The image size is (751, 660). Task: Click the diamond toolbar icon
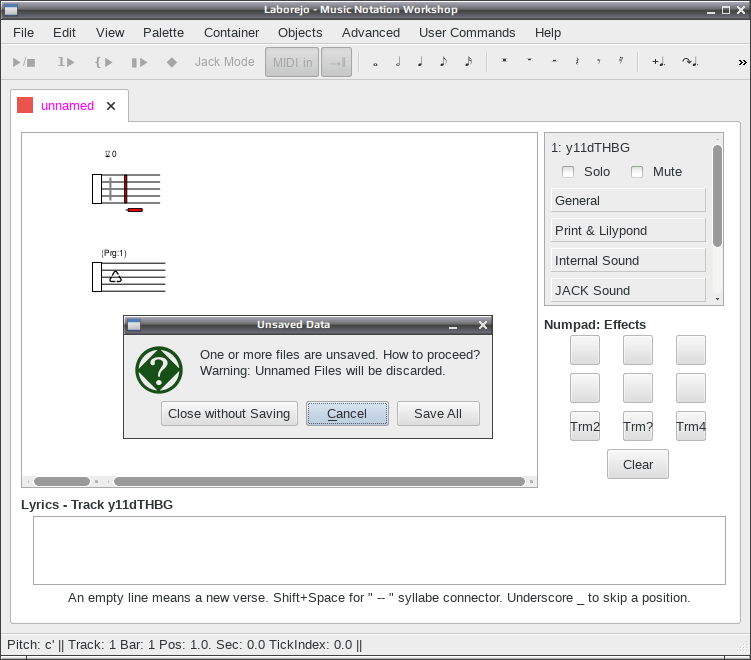click(171, 62)
